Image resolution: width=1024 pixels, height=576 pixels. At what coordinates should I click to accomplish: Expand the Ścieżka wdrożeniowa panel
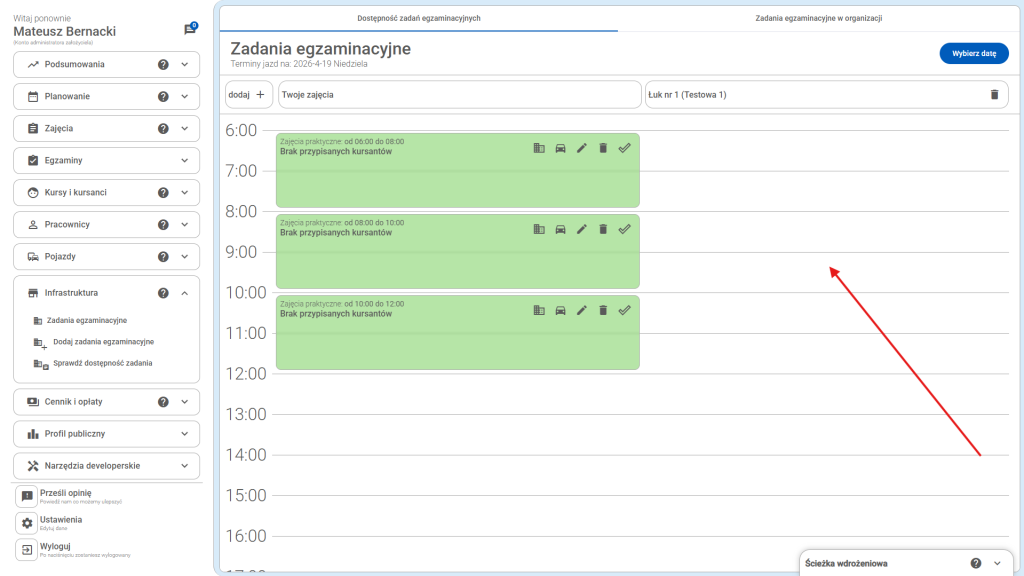coord(997,563)
